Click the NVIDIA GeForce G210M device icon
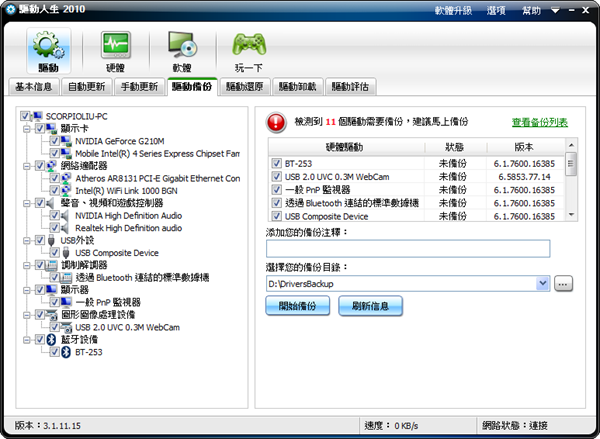 [66, 141]
